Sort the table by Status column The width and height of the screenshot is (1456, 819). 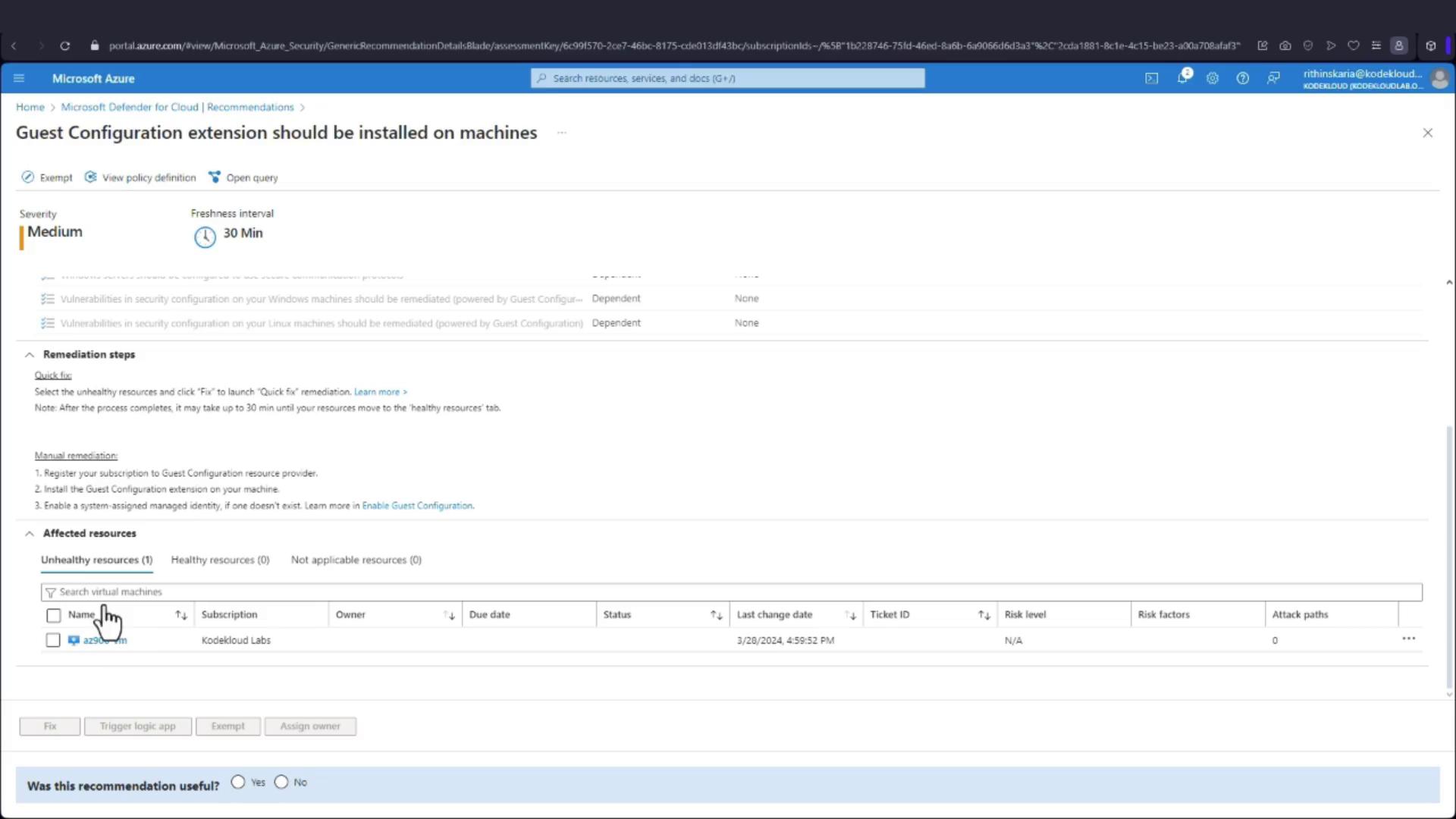pyautogui.click(x=715, y=615)
